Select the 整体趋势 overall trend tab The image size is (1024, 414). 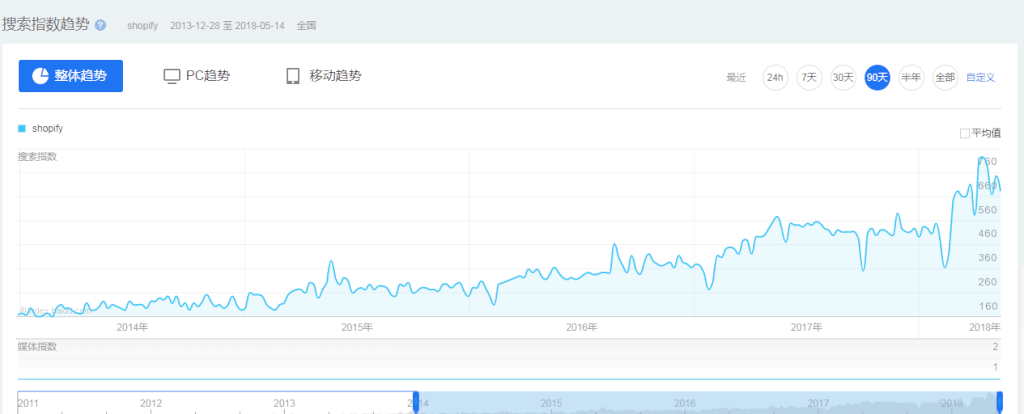tap(71, 76)
